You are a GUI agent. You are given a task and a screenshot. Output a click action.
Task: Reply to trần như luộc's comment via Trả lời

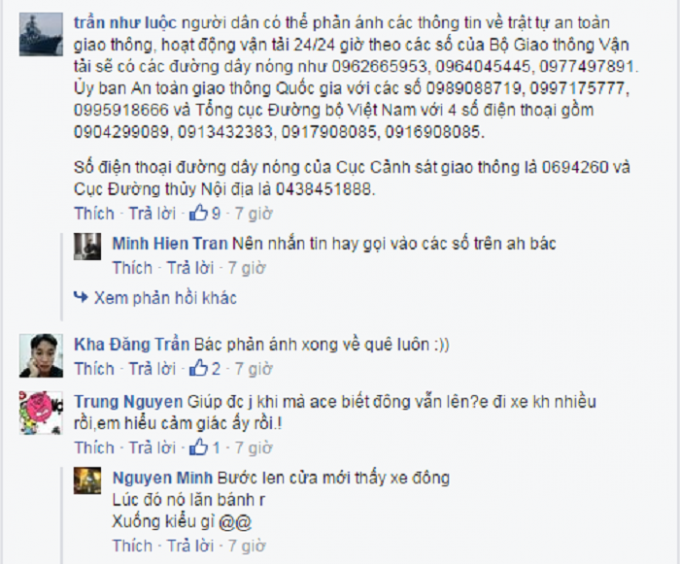[x=152, y=213]
